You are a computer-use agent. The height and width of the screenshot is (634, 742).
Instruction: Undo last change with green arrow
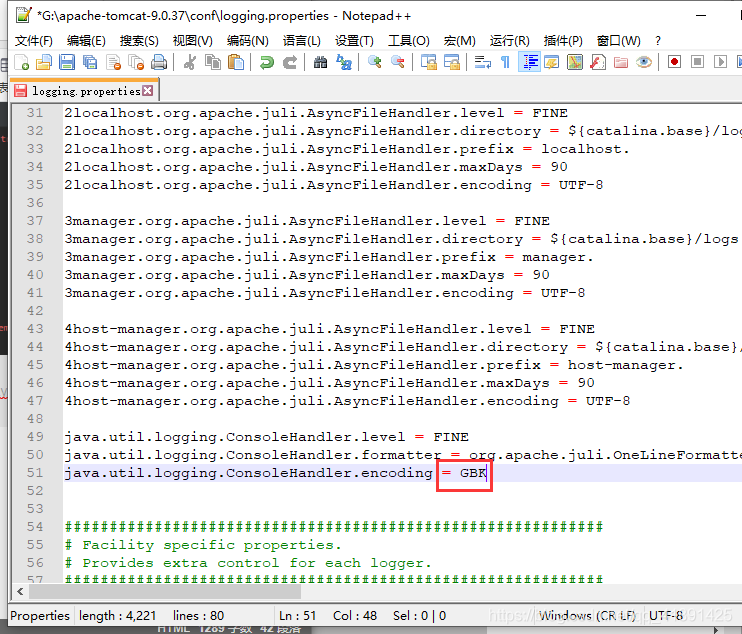coord(266,62)
